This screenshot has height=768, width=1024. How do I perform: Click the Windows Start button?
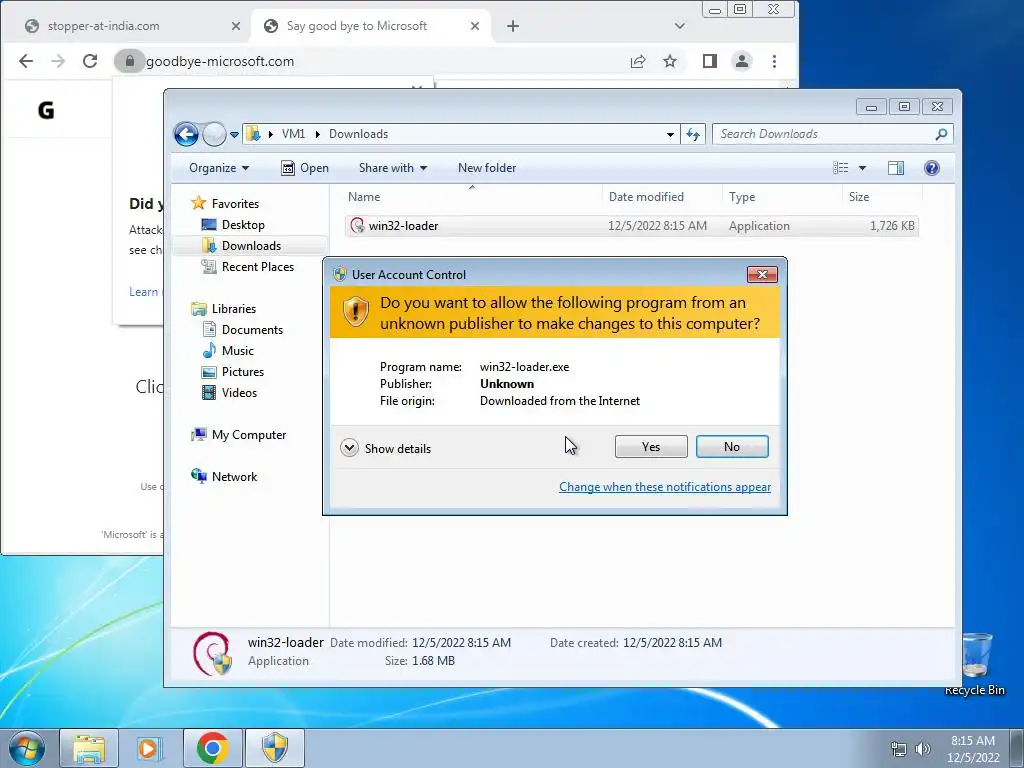tap(27, 748)
